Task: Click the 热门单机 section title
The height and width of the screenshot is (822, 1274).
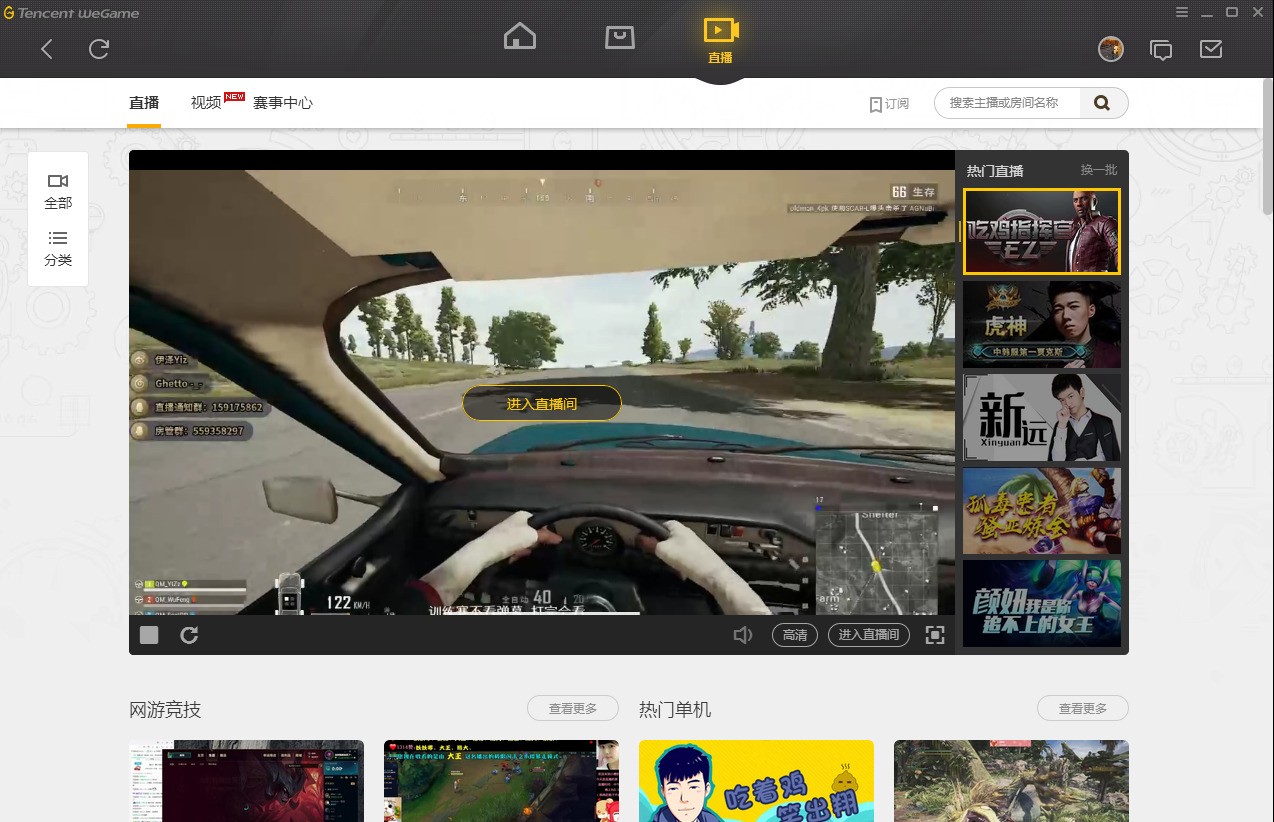Action: (675, 709)
